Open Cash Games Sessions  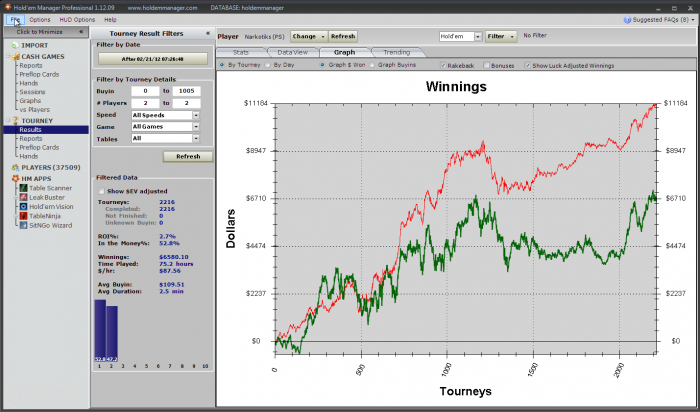click(x=32, y=92)
